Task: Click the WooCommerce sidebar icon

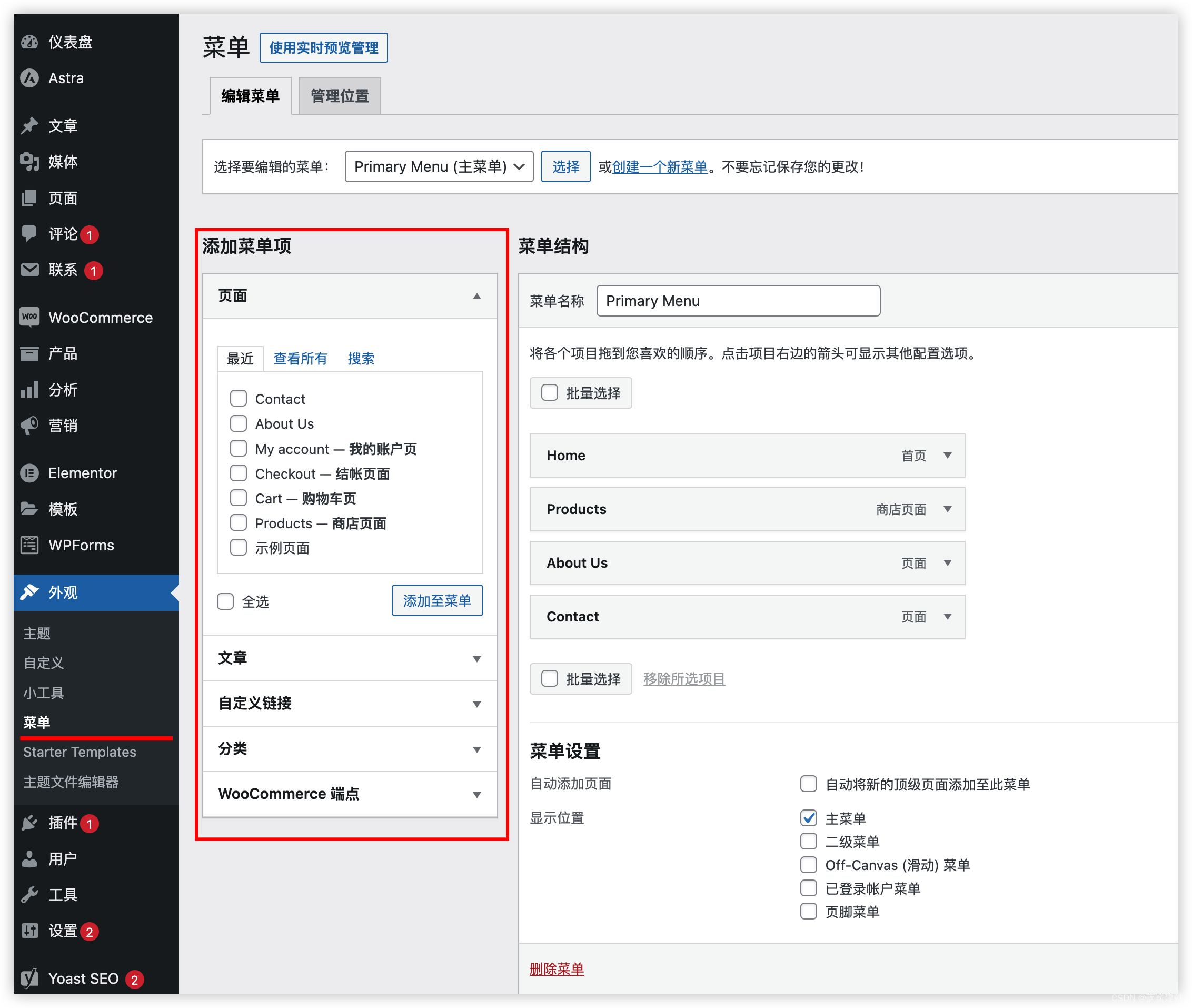Action: (x=29, y=317)
